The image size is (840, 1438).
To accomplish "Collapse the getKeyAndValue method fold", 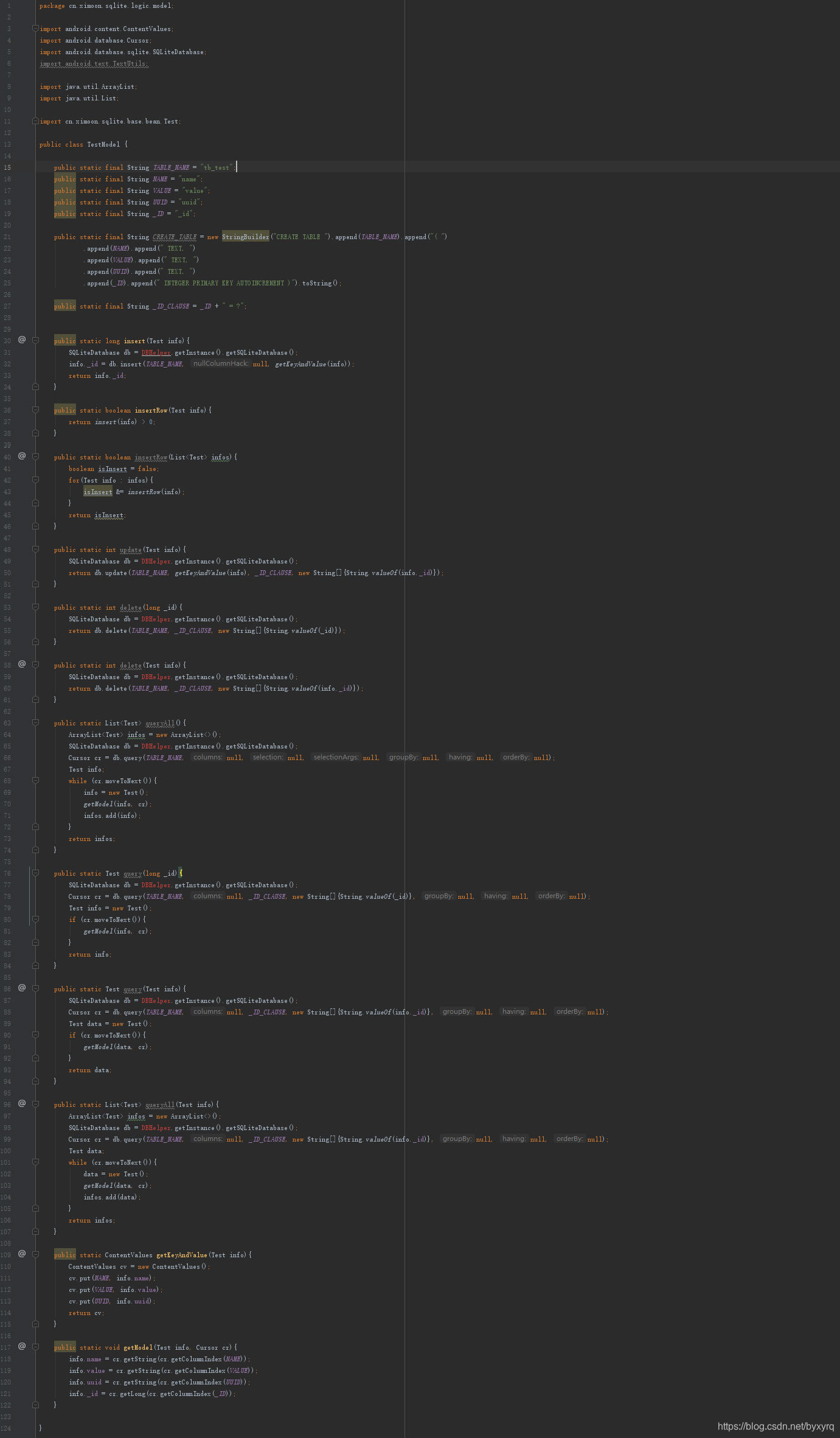I will click(35, 1254).
